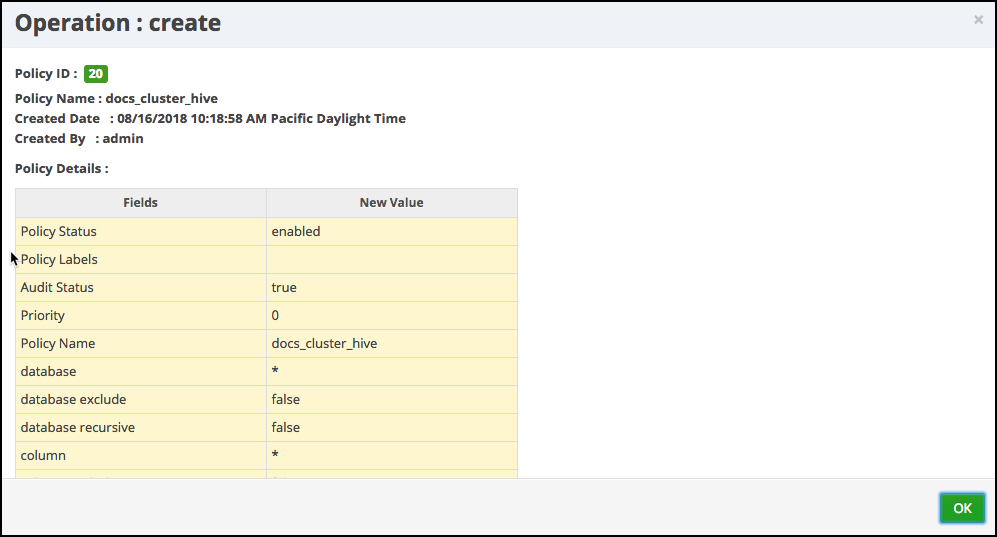The image size is (997, 537).
Task: Click docs_cluster_hive value in the table
Action: point(324,343)
